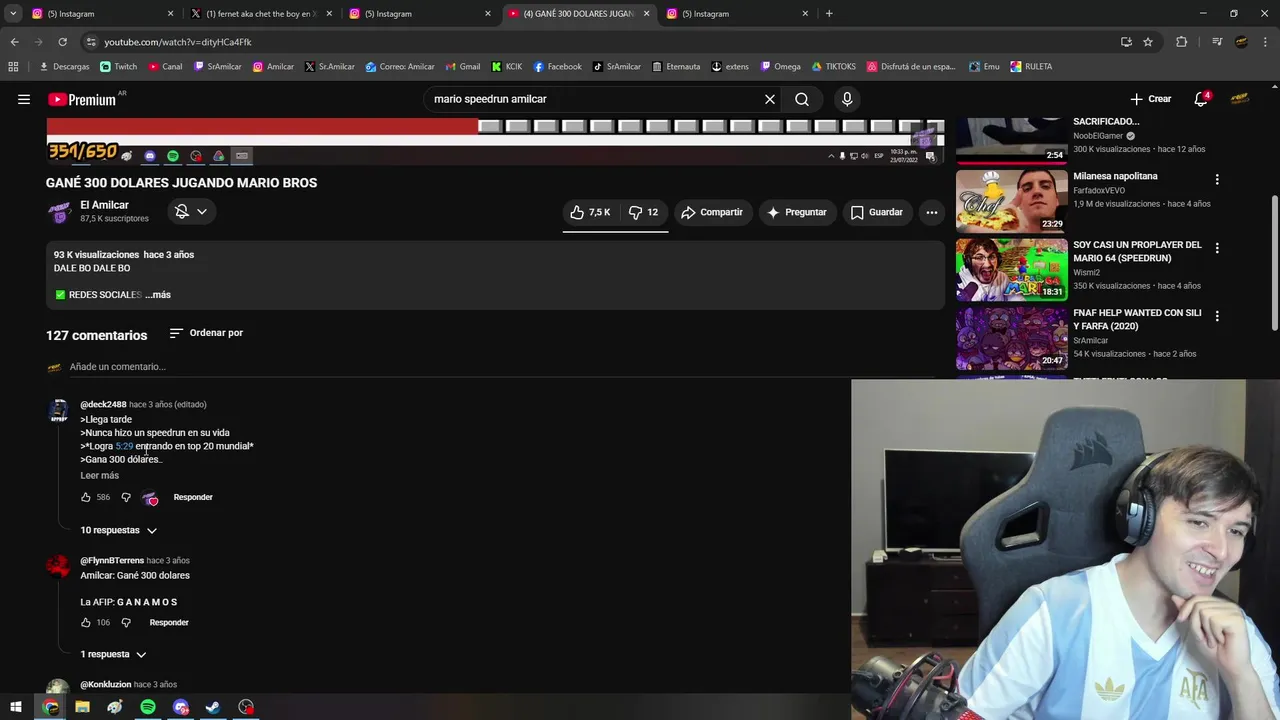Screen dimensions: 1280x720
Task: Run search with the magnifier button
Action: pyautogui.click(x=802, y=99)
